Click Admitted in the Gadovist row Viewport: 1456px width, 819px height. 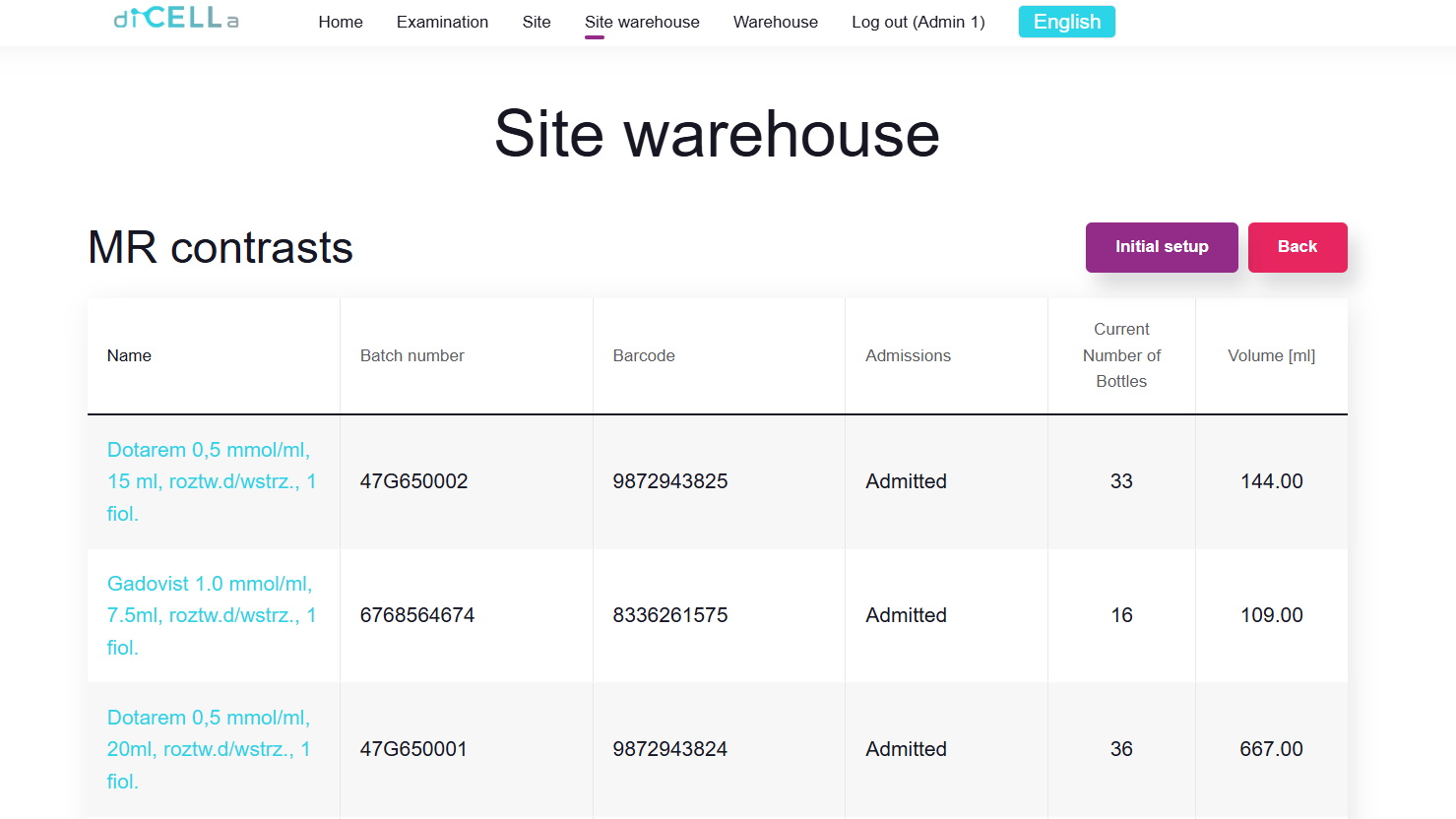click(906, 615)
